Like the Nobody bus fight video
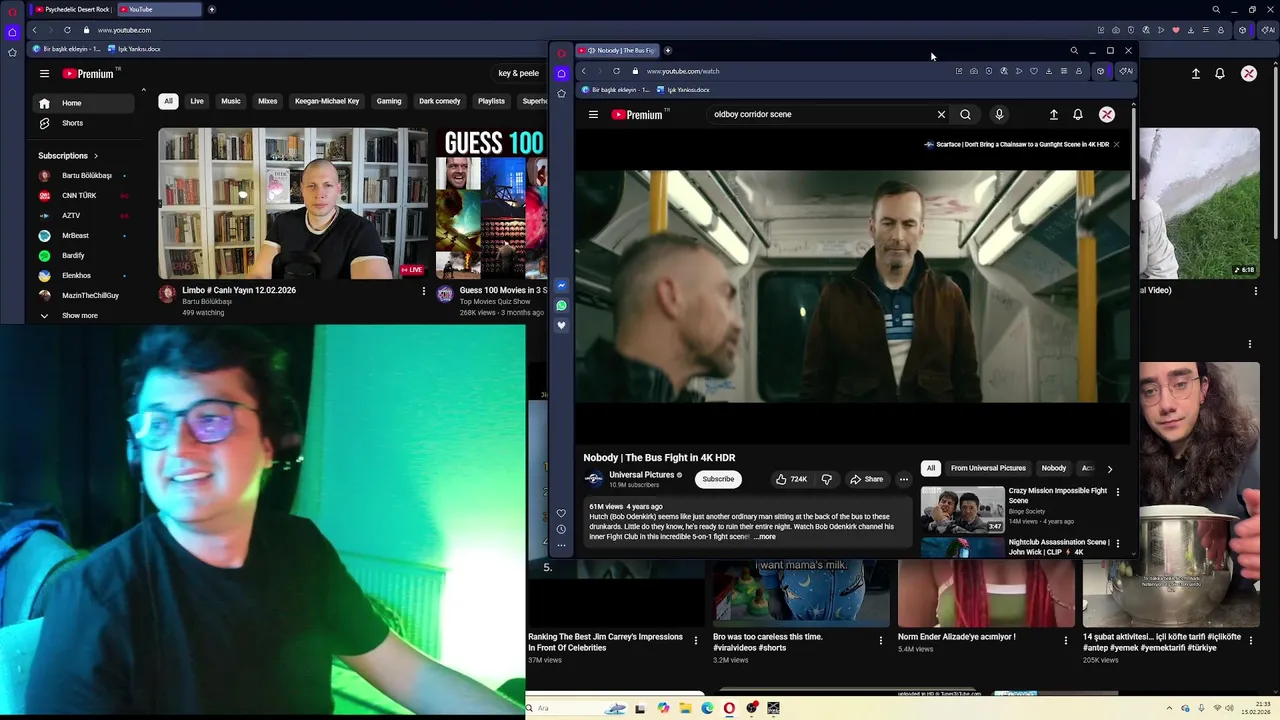Viewport: 1280px width, 720px height. pos(791,479)
